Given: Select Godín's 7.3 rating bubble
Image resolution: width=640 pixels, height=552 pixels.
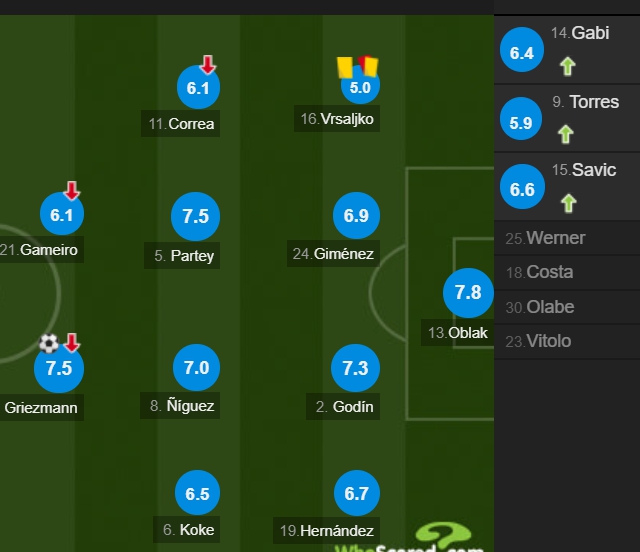Looking at the screenshot, I should pos(356,368).
